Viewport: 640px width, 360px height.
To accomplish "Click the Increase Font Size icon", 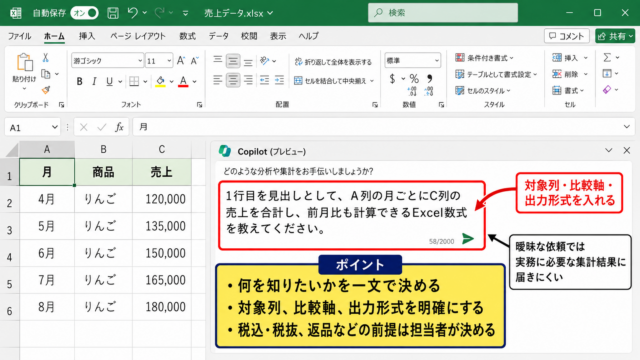I will pyautogui.click(x=181, y=60).
